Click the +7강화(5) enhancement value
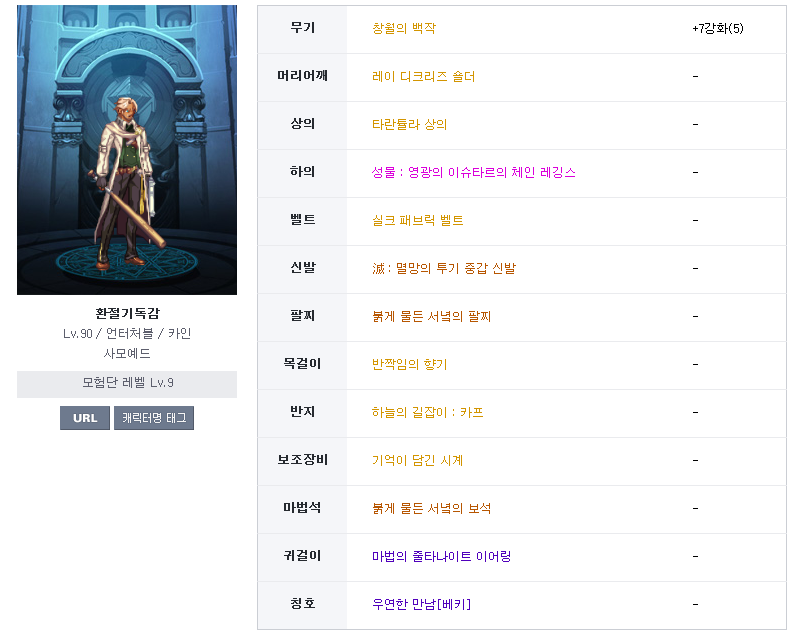Image resolution: width=796 pixels, height=642 pixels. 717,28
